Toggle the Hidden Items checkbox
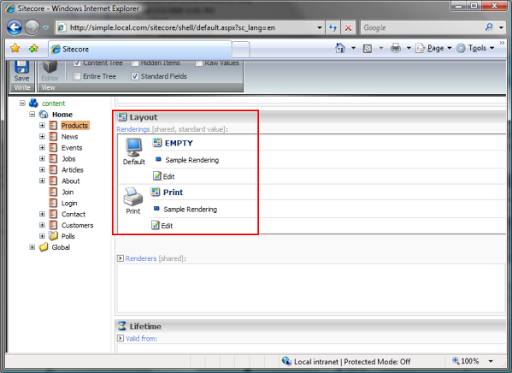The image size is (512, 373). (x=135, y=63)
